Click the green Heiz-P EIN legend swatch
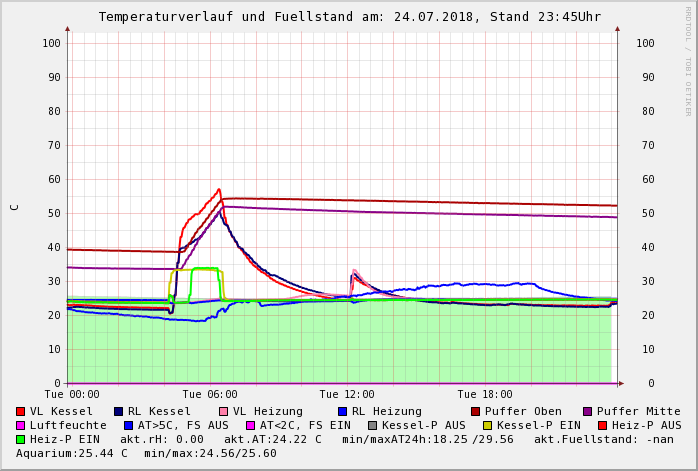This screenshot has height=471, width=698. (x=20, y=439)
